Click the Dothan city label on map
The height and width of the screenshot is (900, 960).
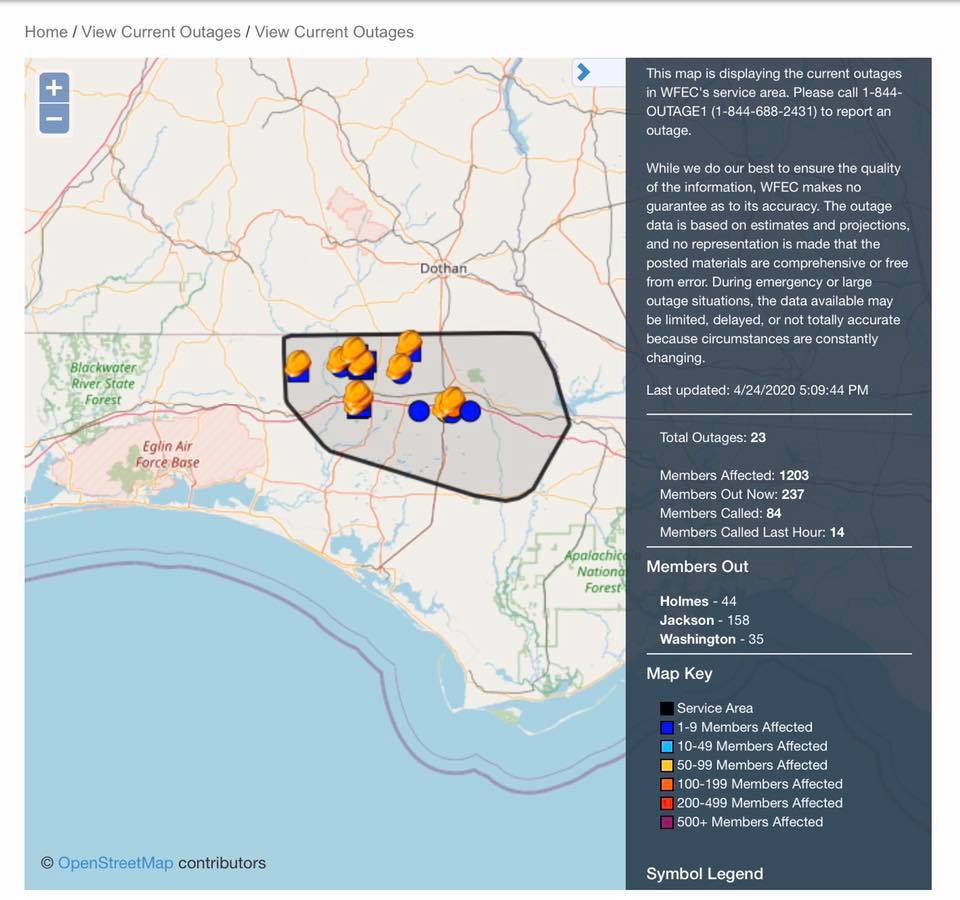click(443, 268)
